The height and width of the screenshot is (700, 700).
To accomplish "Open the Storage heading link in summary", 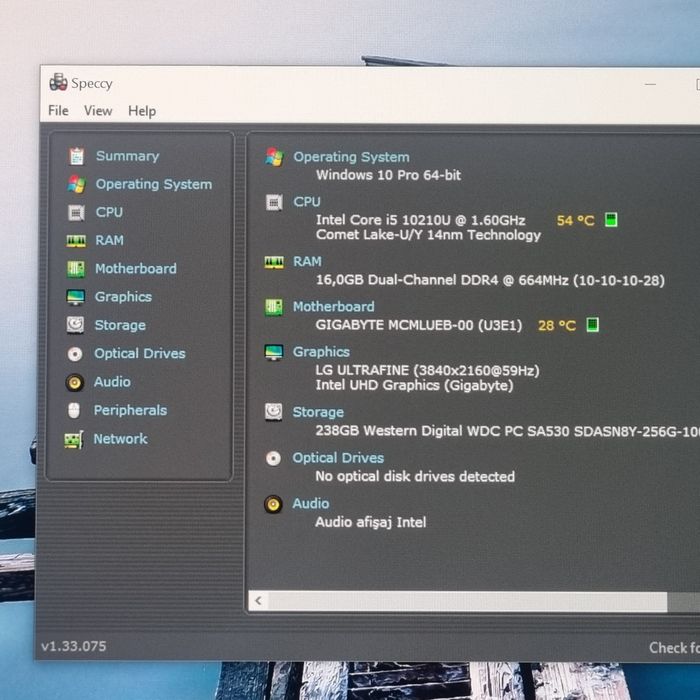I will (318, 412).
